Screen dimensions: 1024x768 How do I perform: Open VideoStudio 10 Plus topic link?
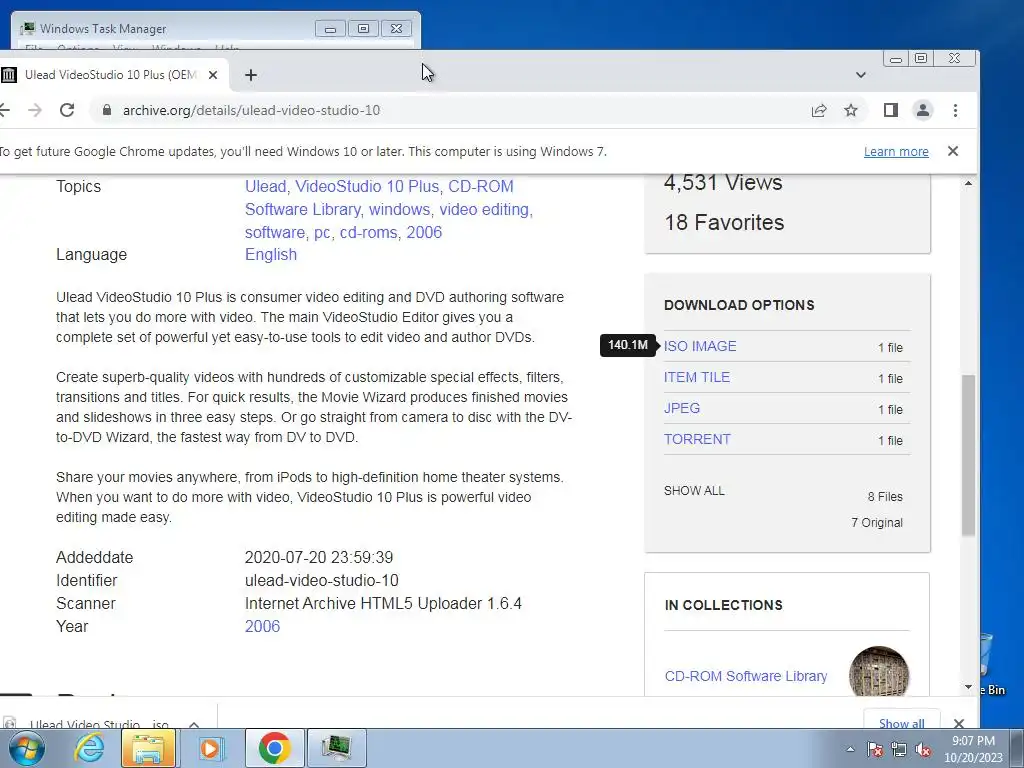coord(367,187)
